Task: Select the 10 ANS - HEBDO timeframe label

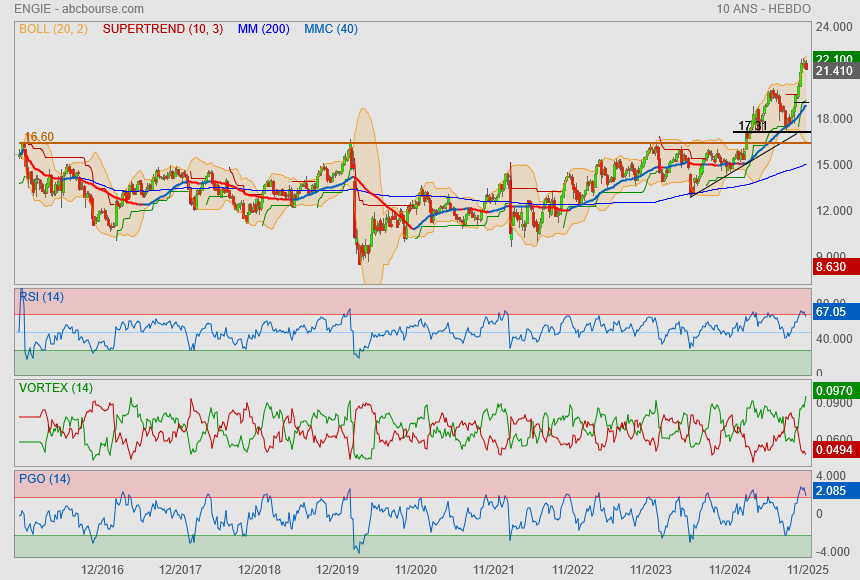Action: pos(778,8)
